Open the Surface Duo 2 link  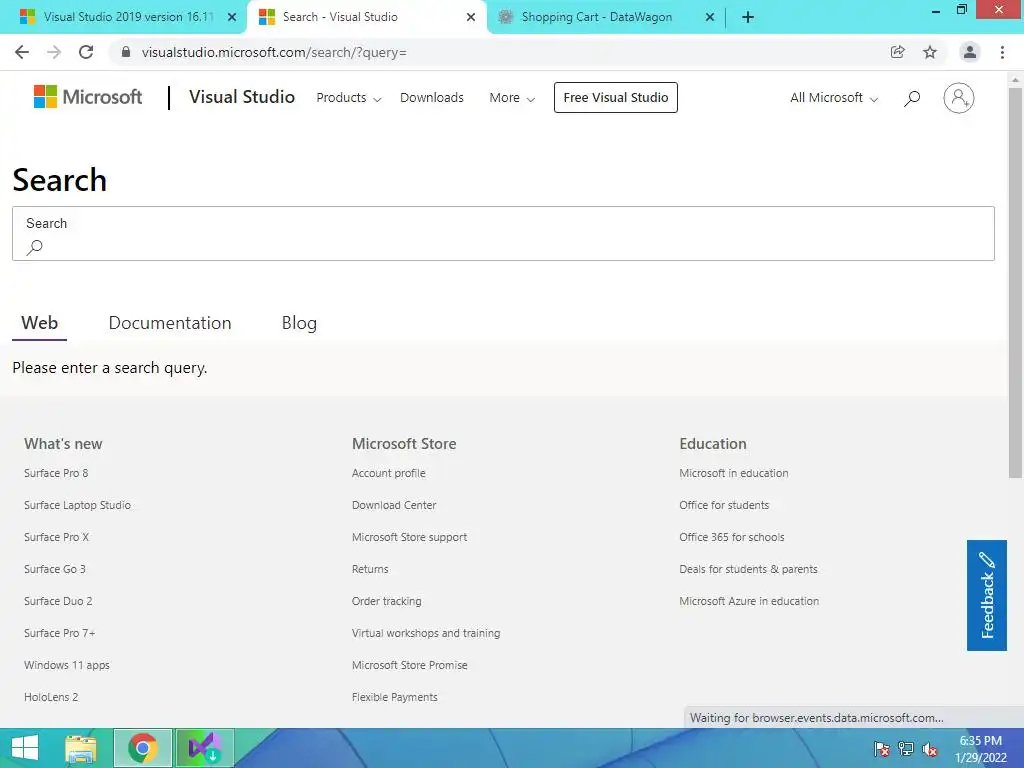(x=58, y=601)
